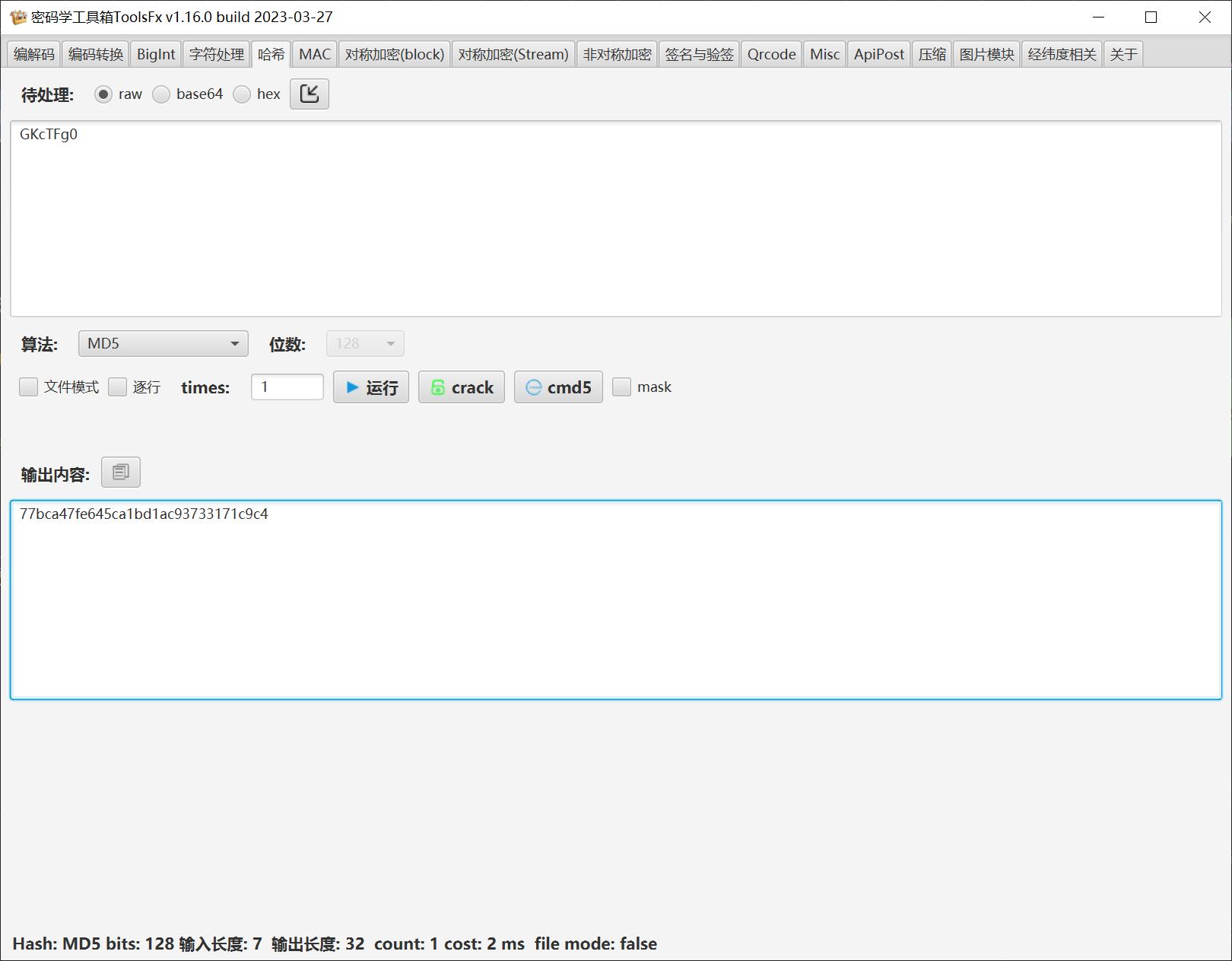Switch to the 编解码 tab
The image size is (1232, 961).
[x=34, y=54]
